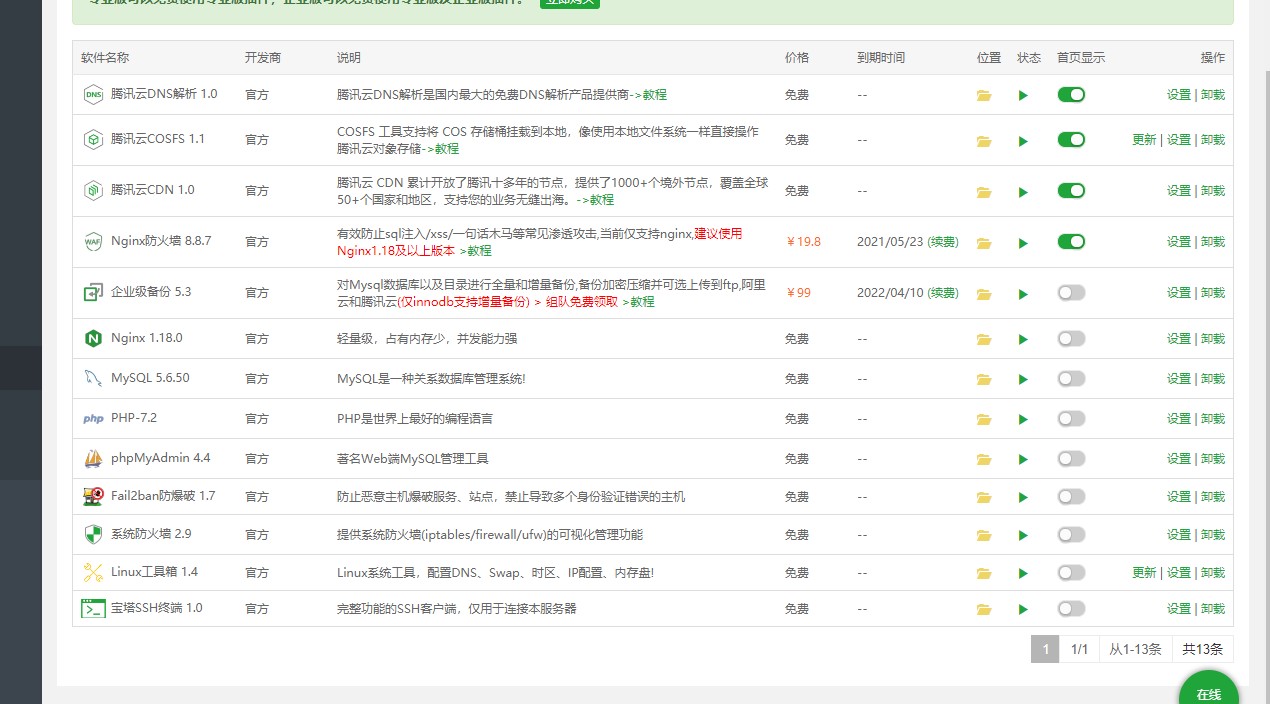Click the green Nginx 1.18.0 logo icon
The image size is (1270, 704).
click(93, 339)
